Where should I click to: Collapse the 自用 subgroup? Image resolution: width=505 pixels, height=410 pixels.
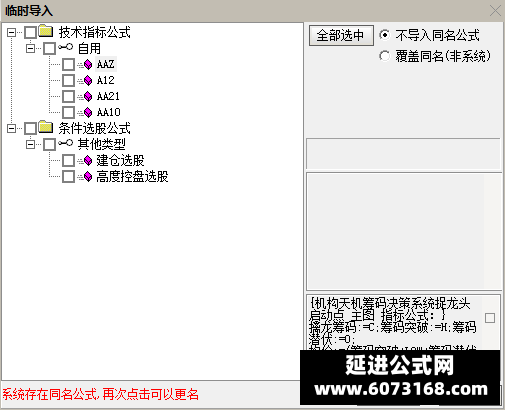point(30,49)
